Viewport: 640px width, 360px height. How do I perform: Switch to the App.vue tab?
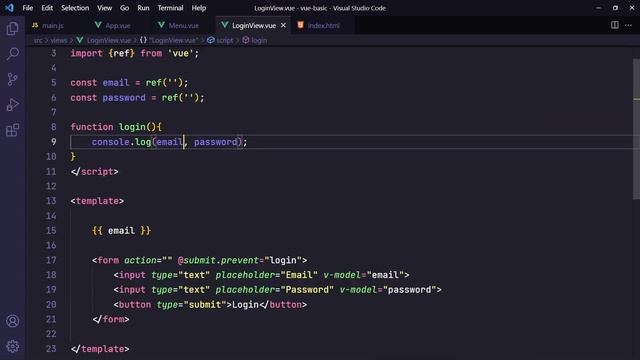click(118, 25)
